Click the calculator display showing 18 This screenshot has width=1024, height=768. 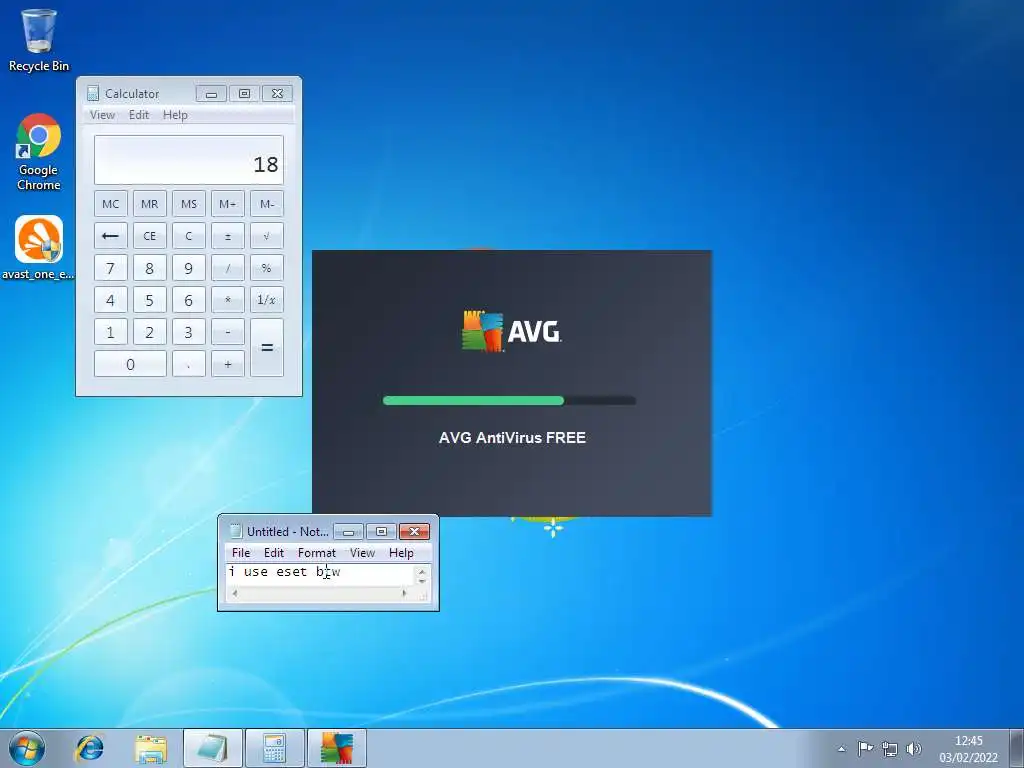189,160
